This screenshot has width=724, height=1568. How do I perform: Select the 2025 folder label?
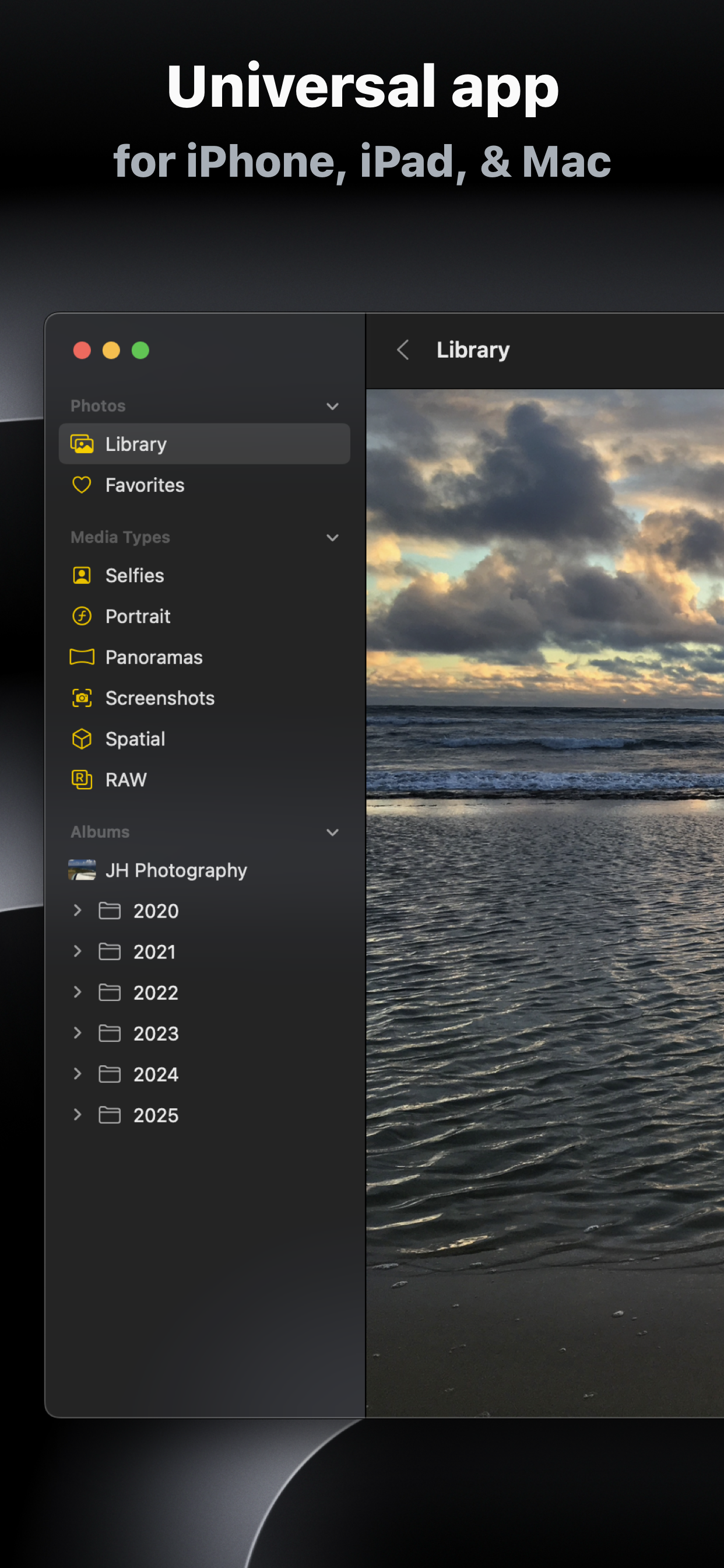pyautogui.click(x=156, y=1115)
